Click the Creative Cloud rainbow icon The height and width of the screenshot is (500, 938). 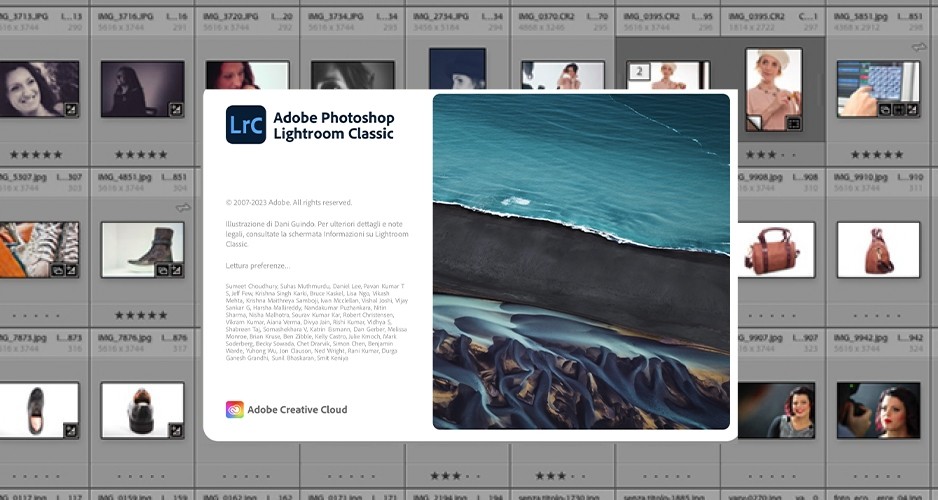click(234, 410)
